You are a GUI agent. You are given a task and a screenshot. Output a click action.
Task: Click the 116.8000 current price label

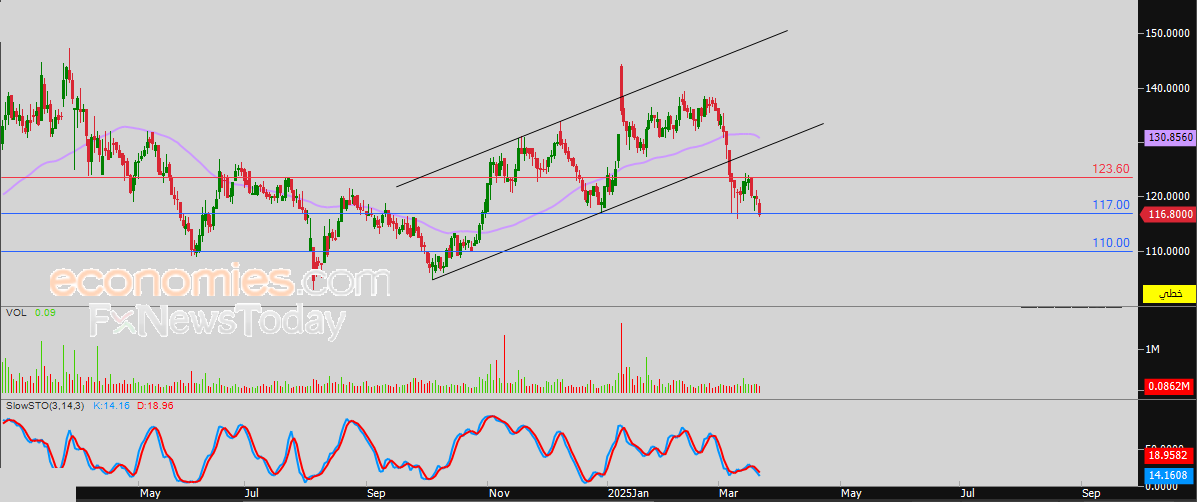click(x=1167, y=216)
